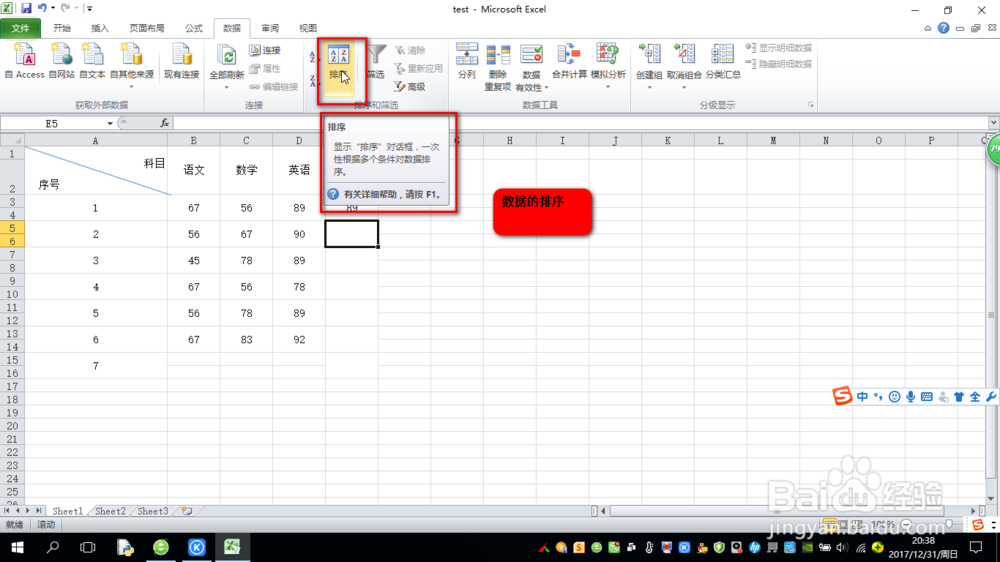Open the Windows Start menu

point(17,547)
